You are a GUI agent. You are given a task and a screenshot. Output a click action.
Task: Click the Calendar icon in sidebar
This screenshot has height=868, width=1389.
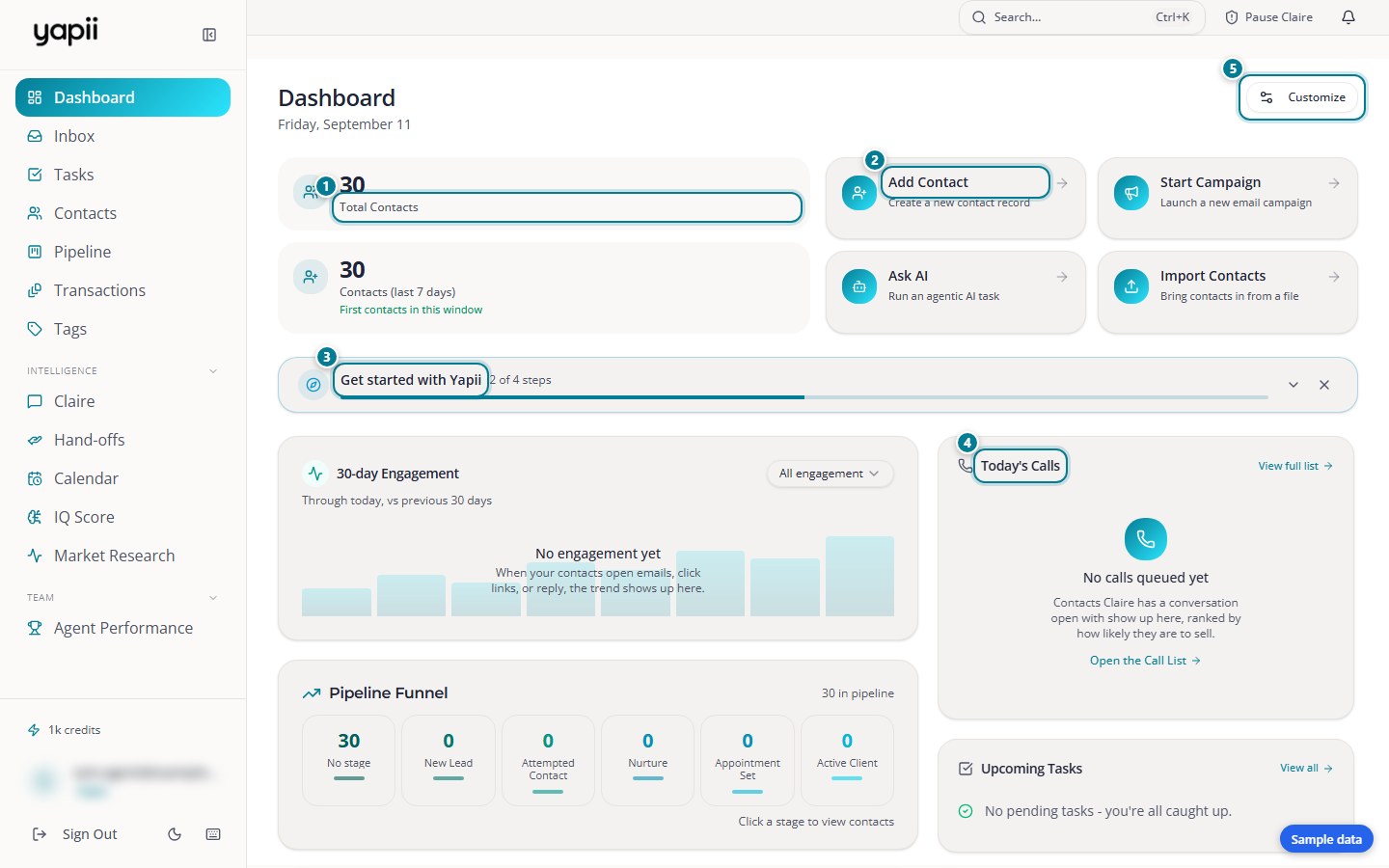pos(35,478)
